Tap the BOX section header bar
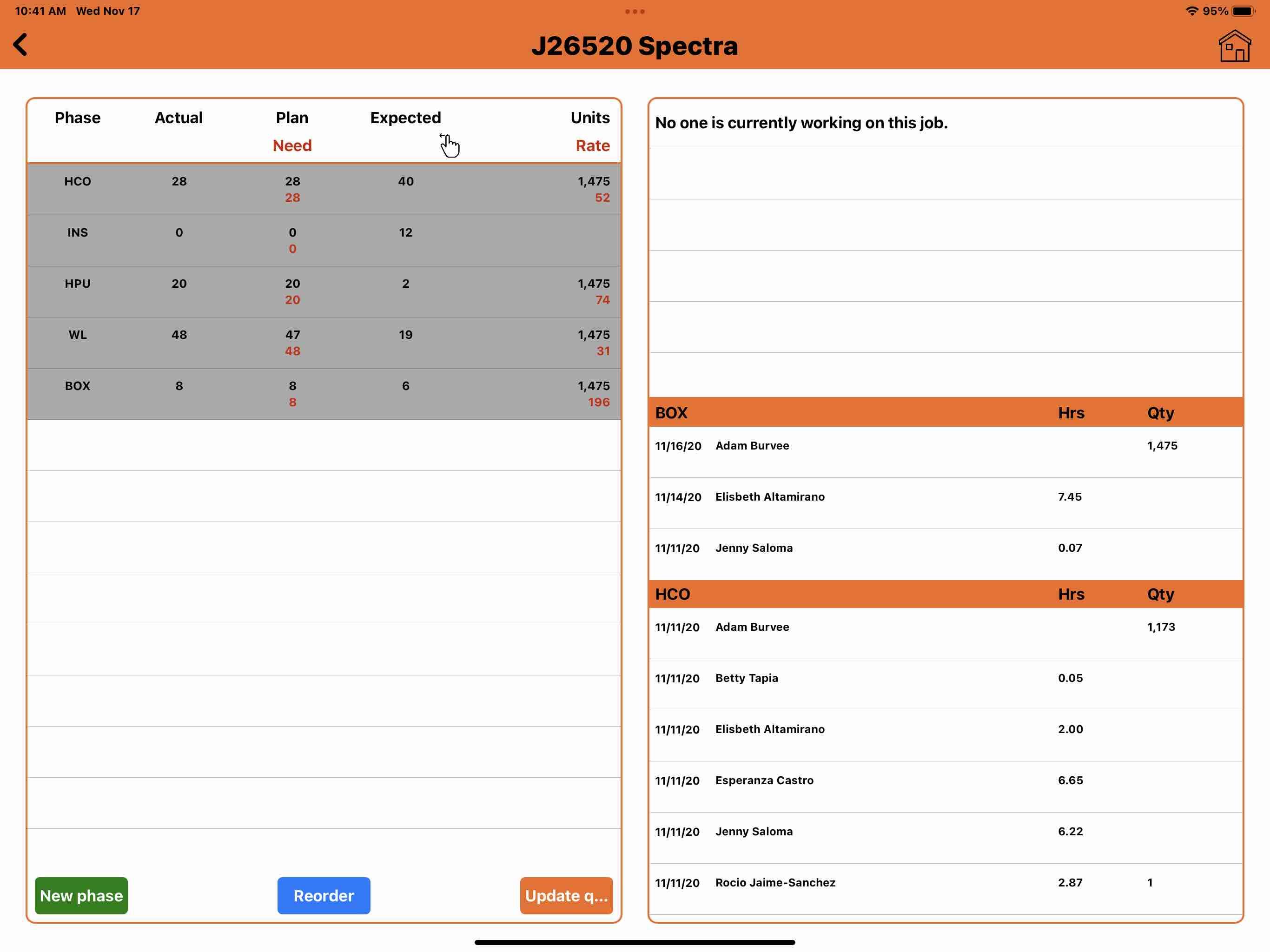Viewport: 1270px width, 952px height. click(945, 413)
